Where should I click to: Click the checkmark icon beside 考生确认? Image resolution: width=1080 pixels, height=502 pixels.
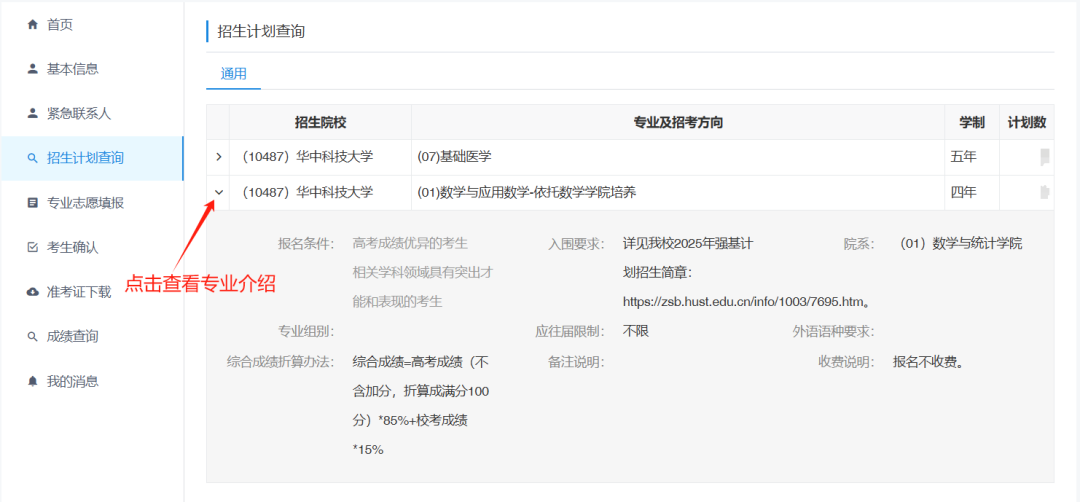click(32, 247)
